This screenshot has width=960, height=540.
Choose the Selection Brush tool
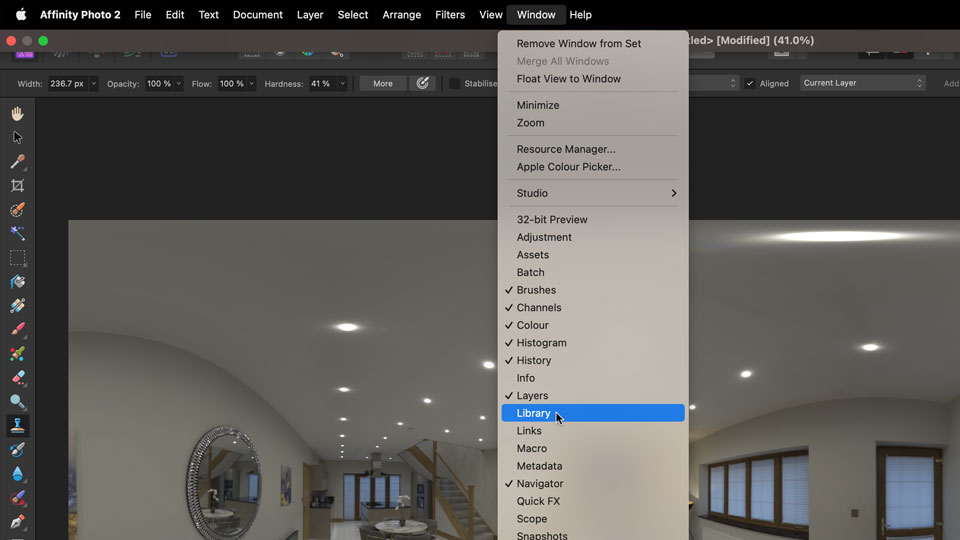17,209
